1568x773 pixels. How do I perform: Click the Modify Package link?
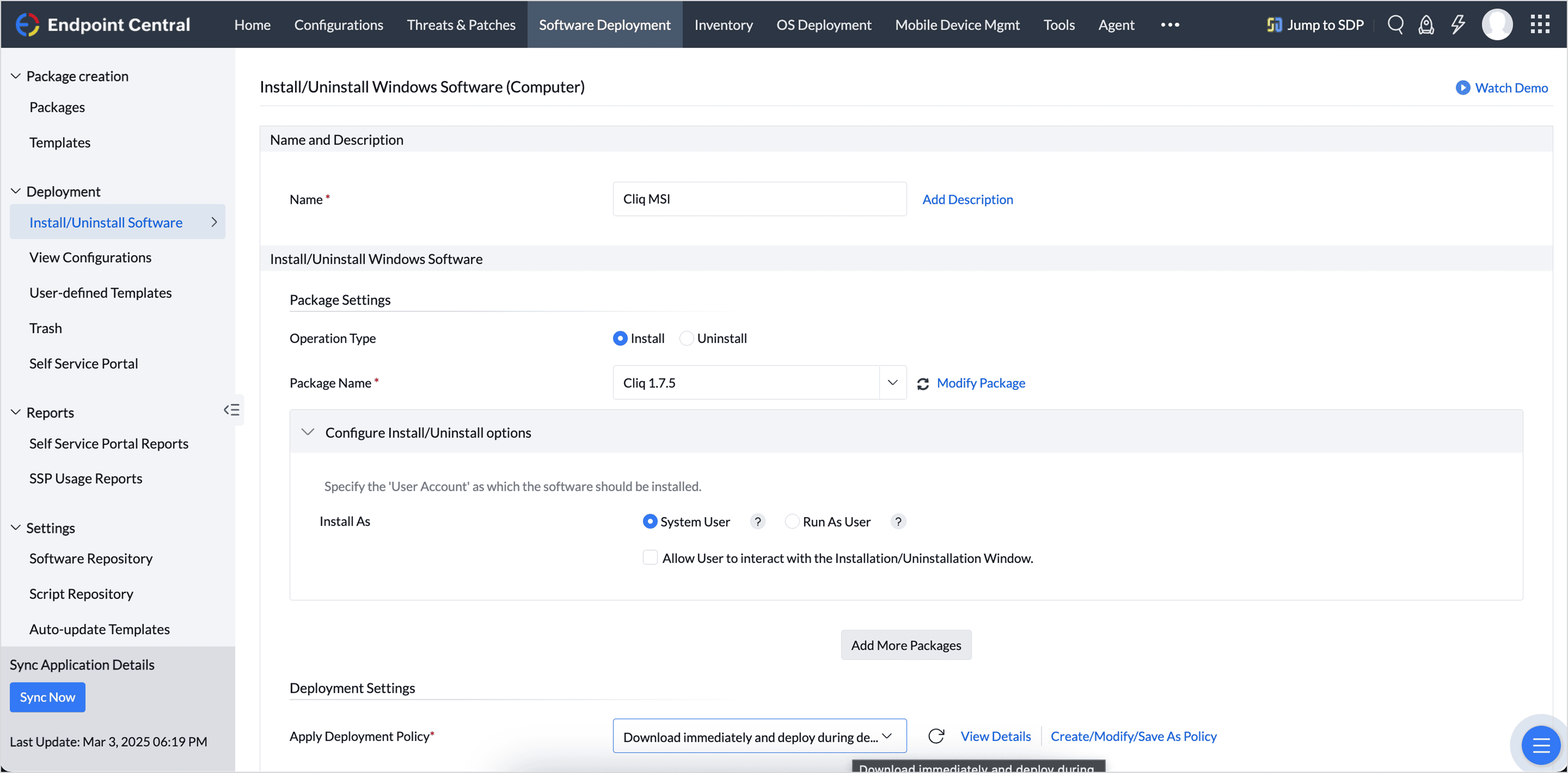point(981,383)
